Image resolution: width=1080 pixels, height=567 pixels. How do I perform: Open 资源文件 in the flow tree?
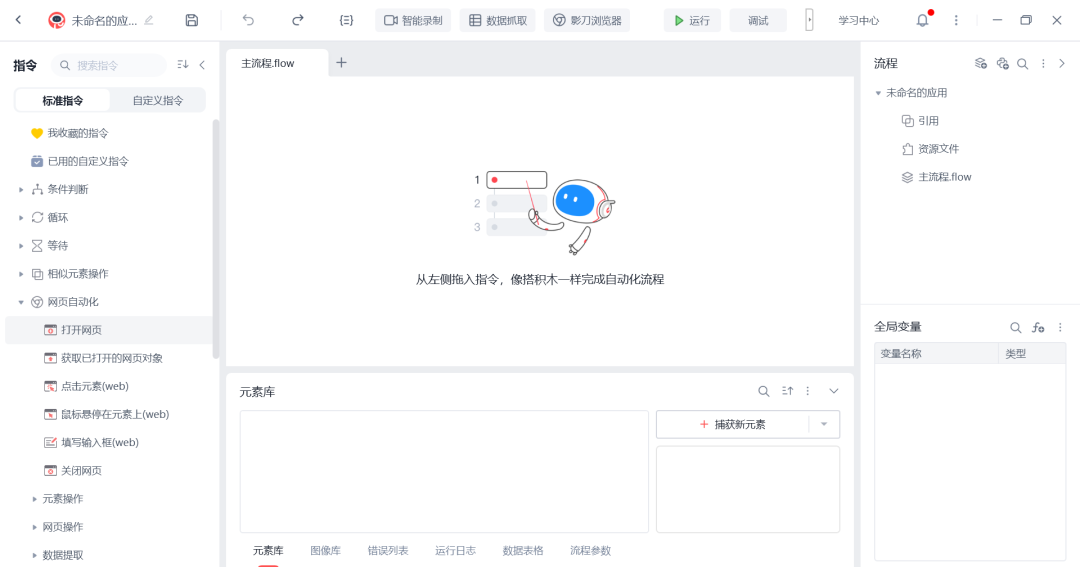click(931, 149)
